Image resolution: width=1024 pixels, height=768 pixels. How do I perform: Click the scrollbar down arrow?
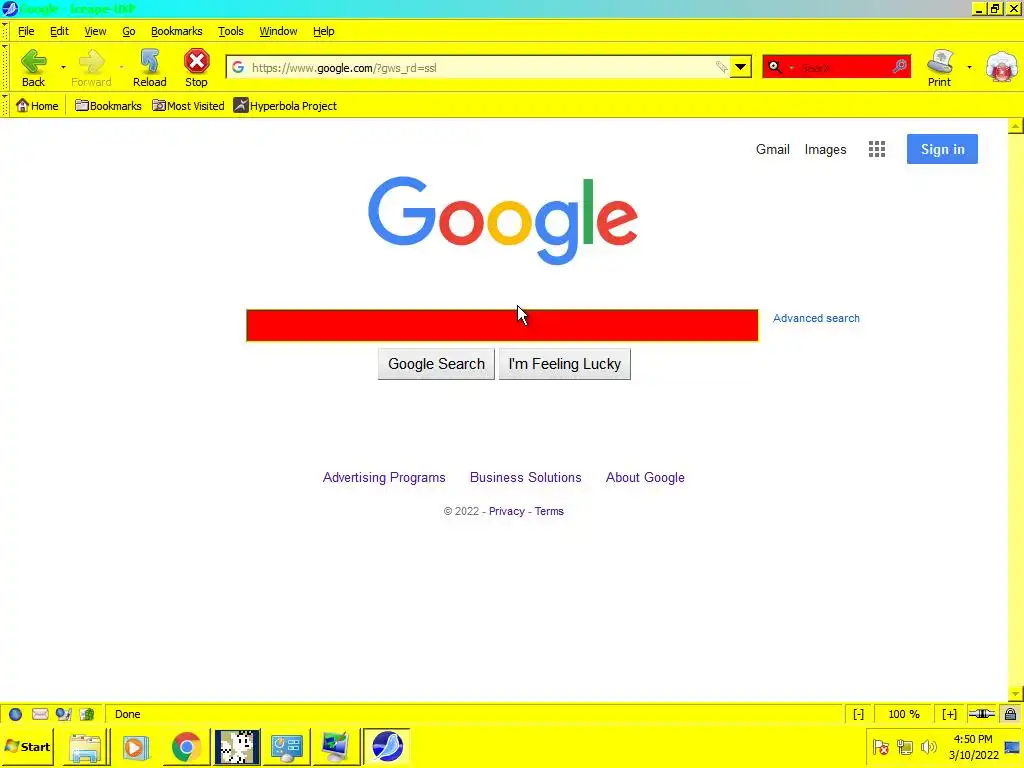(1016, 694)
